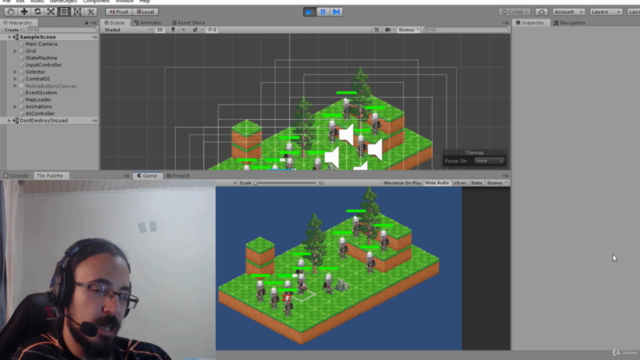Image resolution: width=640 pixels, height=360 pixels.
Task: Select the Rect Transform tool
Action: point(64,12)
